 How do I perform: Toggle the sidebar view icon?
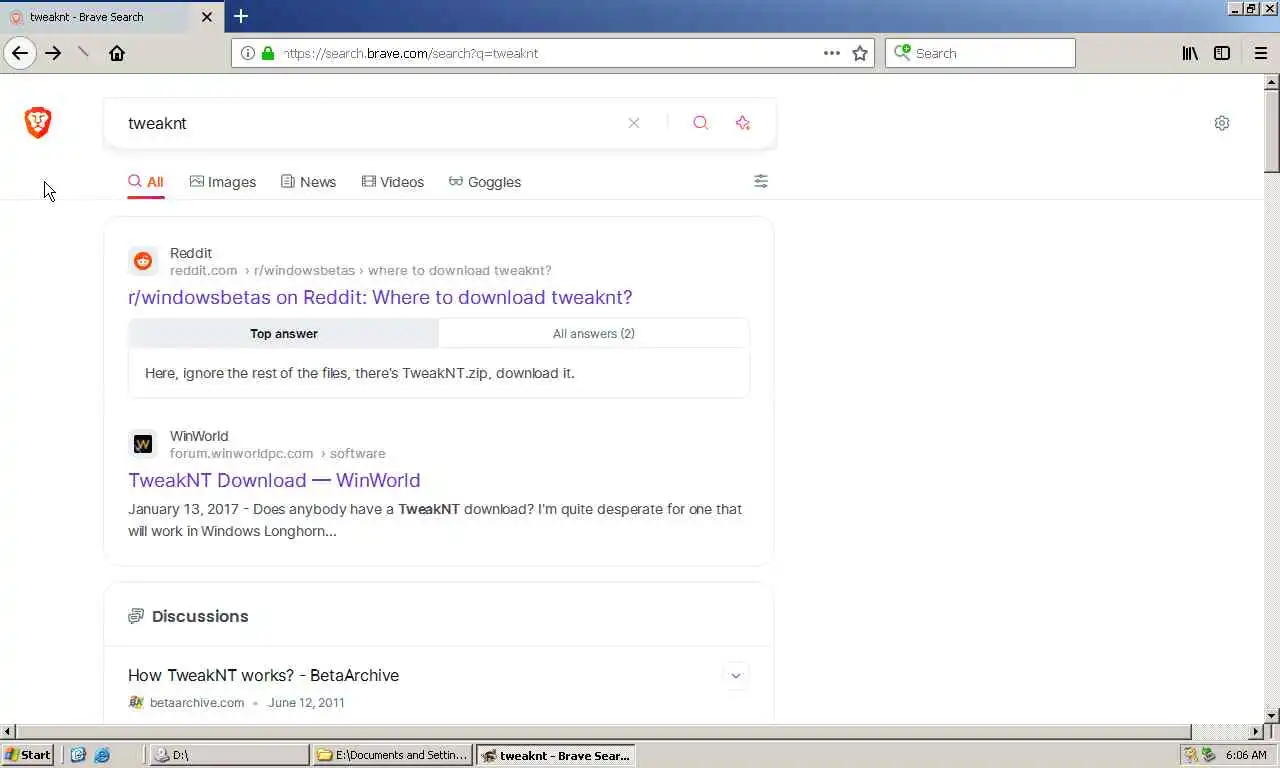tap(1222, 53)
